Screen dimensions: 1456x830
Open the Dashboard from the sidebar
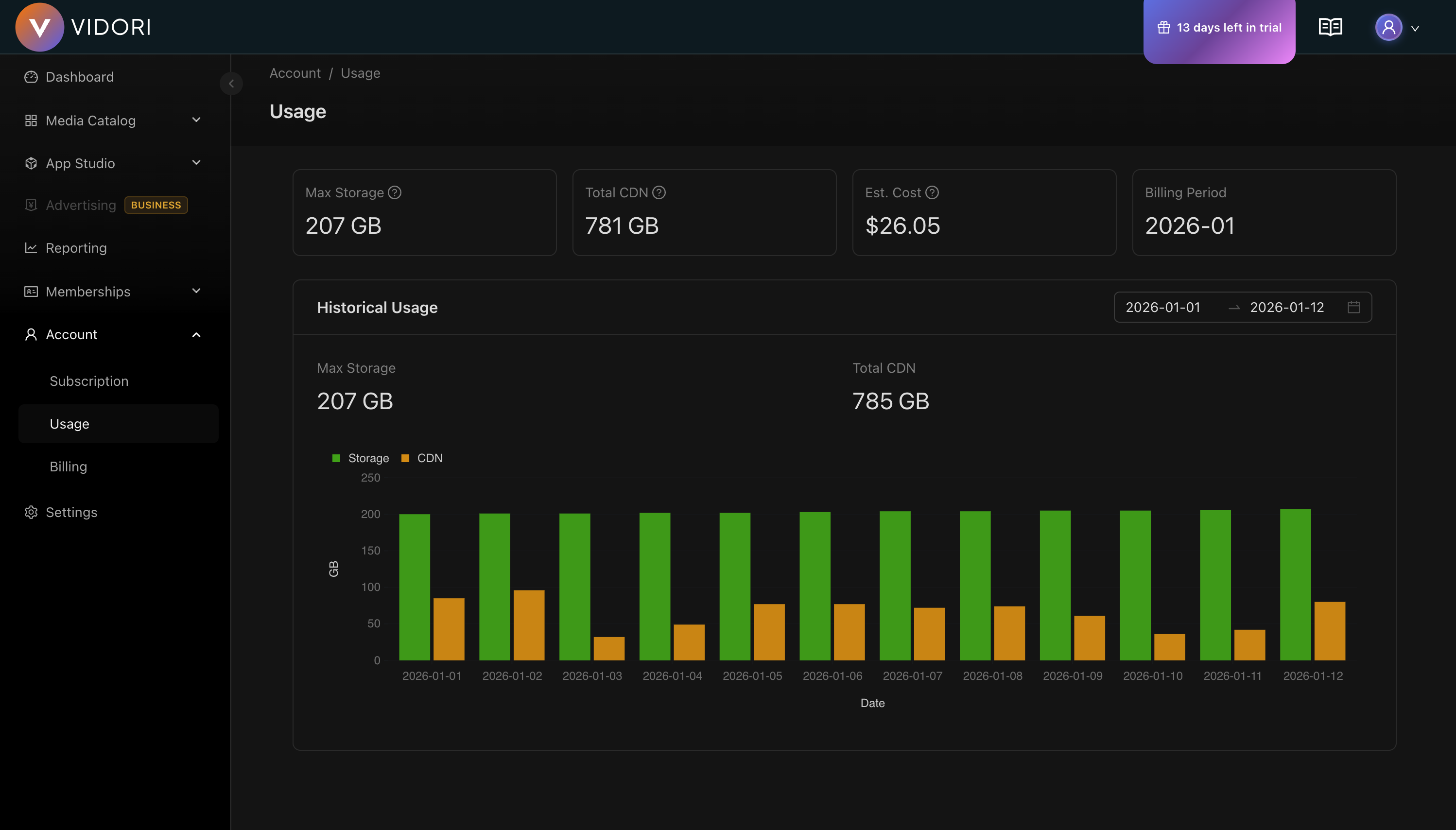coord(79,76)
